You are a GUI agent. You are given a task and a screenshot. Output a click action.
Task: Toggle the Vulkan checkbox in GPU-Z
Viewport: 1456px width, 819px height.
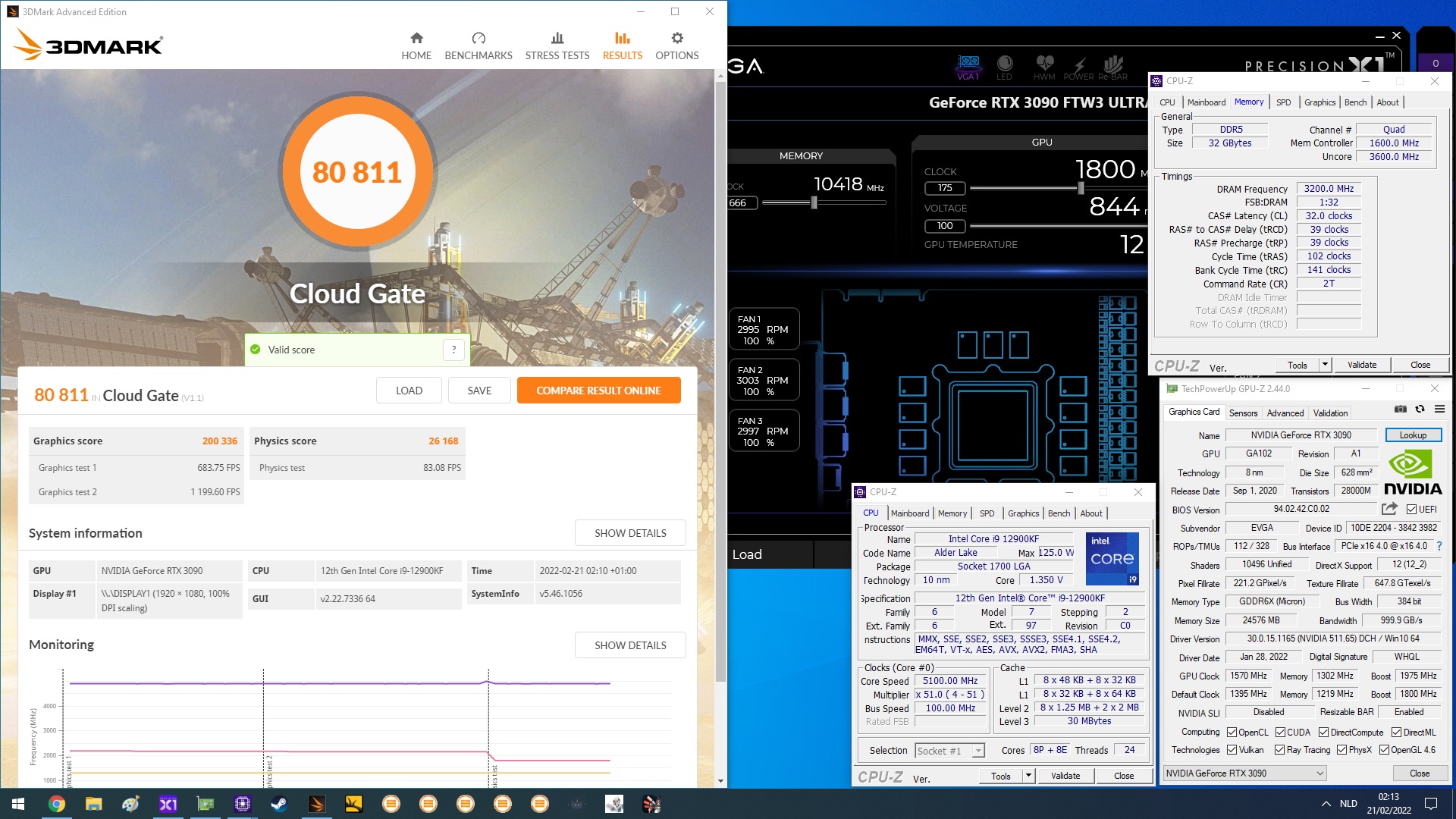(x=1232, y=750)
